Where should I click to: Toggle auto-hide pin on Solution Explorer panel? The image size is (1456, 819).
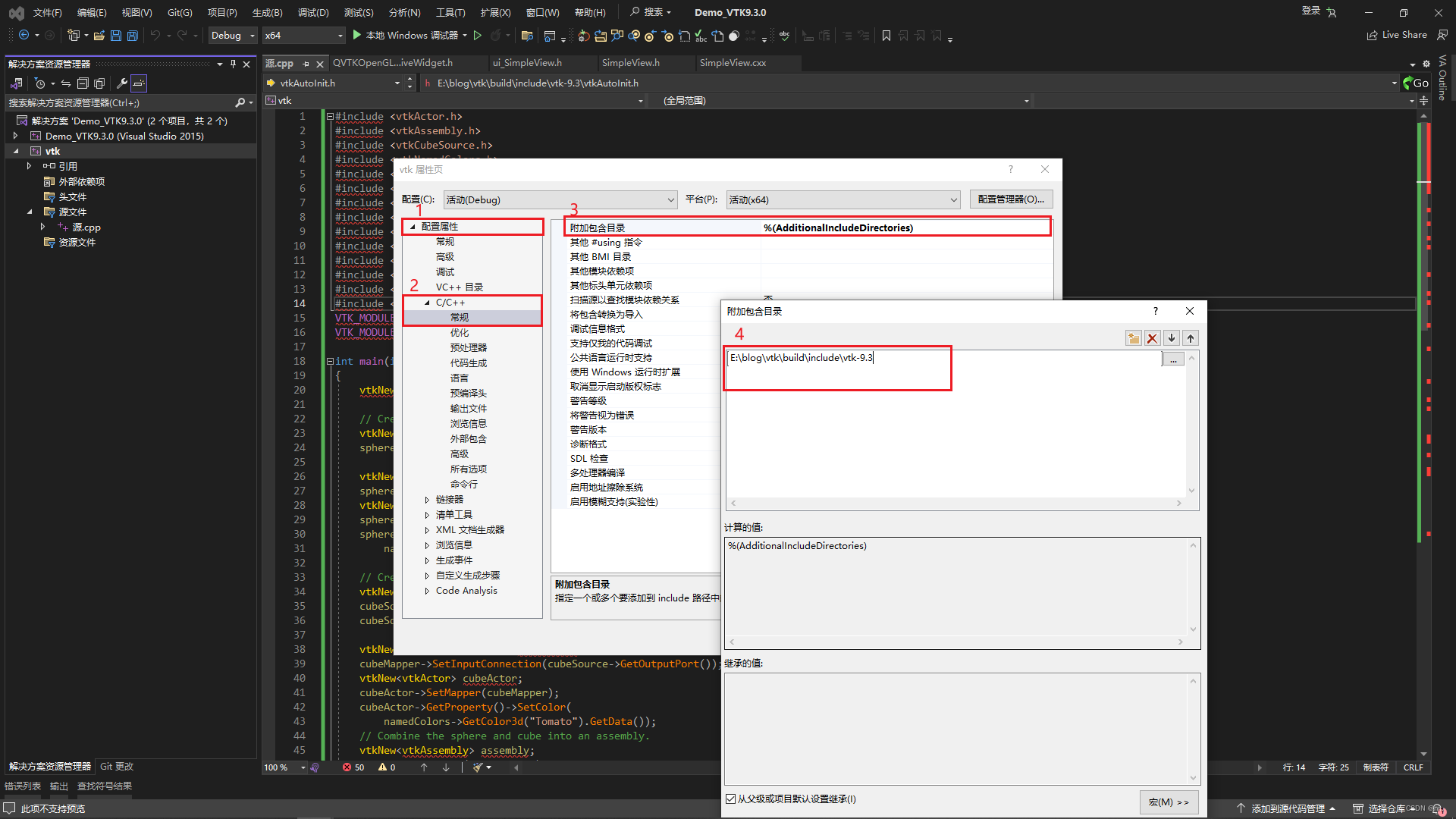click(x=233, y=64)
